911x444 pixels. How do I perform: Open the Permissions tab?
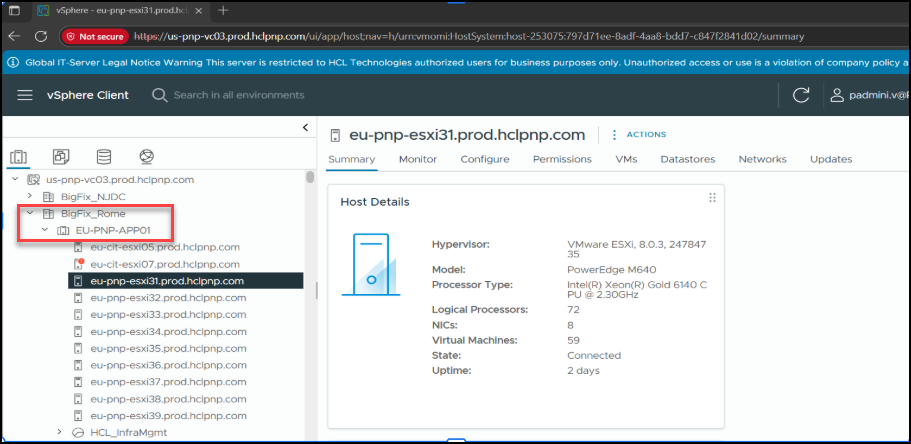click(x=562, y=159)
